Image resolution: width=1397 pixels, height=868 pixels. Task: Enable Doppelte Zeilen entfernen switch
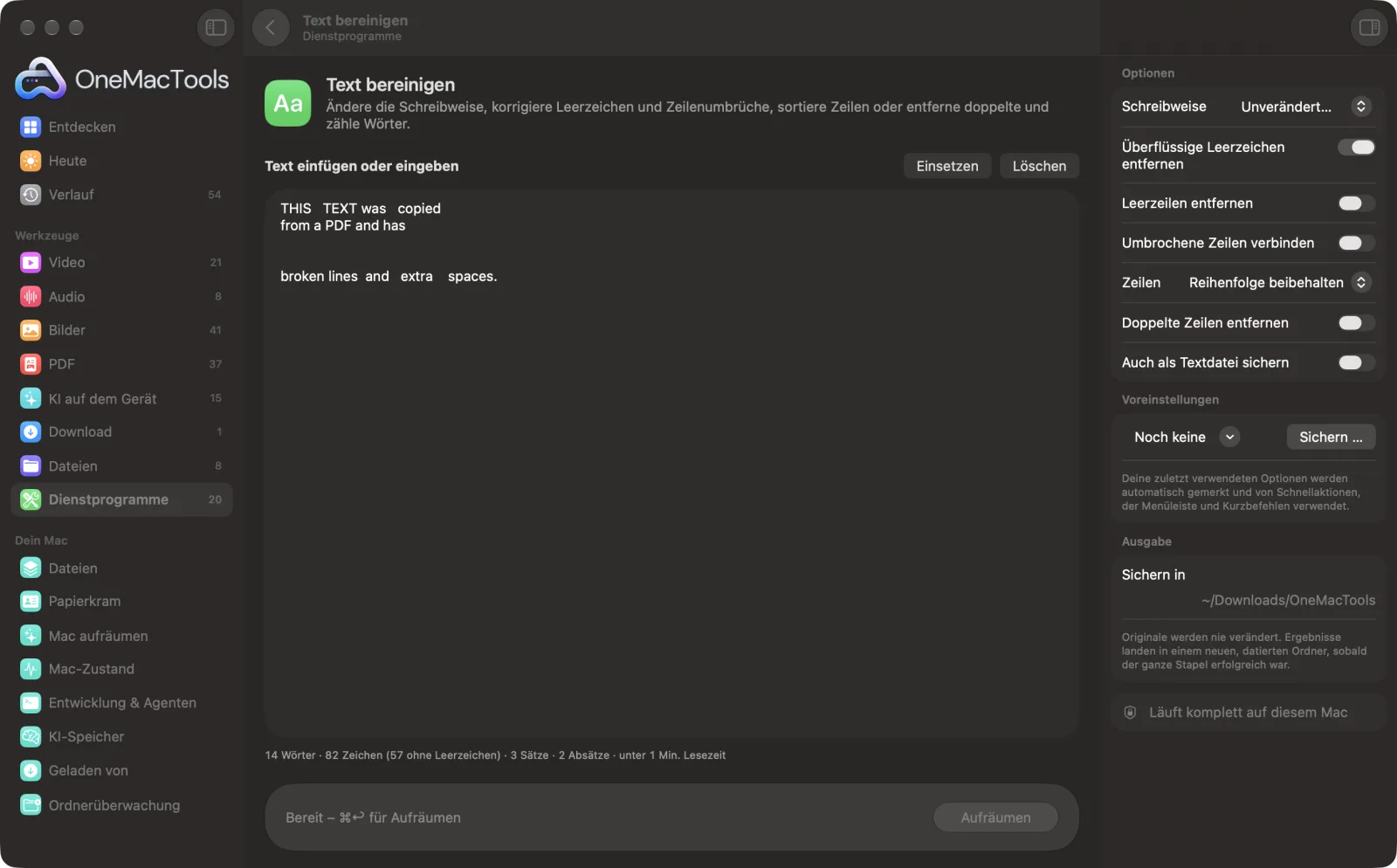[1357, 323]
